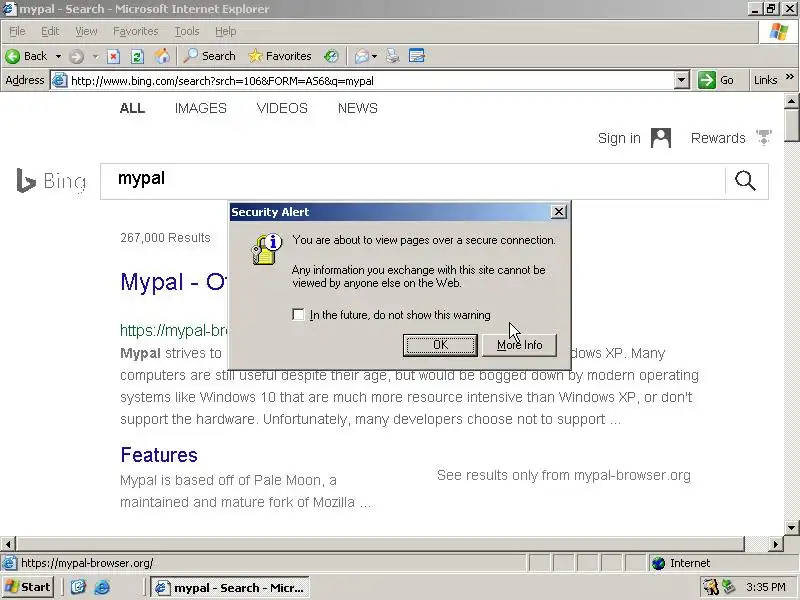Expand the Links toolbar chevron
The width and height of the screenshot is (800, 600).
[790, 77]
